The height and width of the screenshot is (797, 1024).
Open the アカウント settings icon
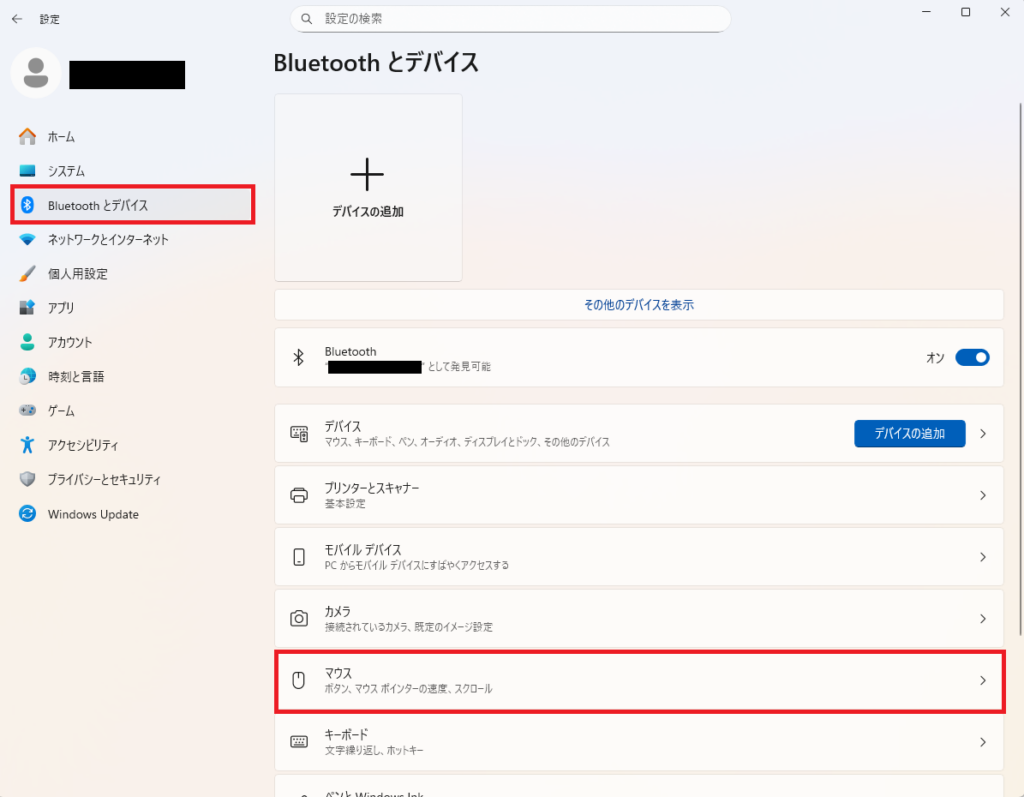(28, 342)
